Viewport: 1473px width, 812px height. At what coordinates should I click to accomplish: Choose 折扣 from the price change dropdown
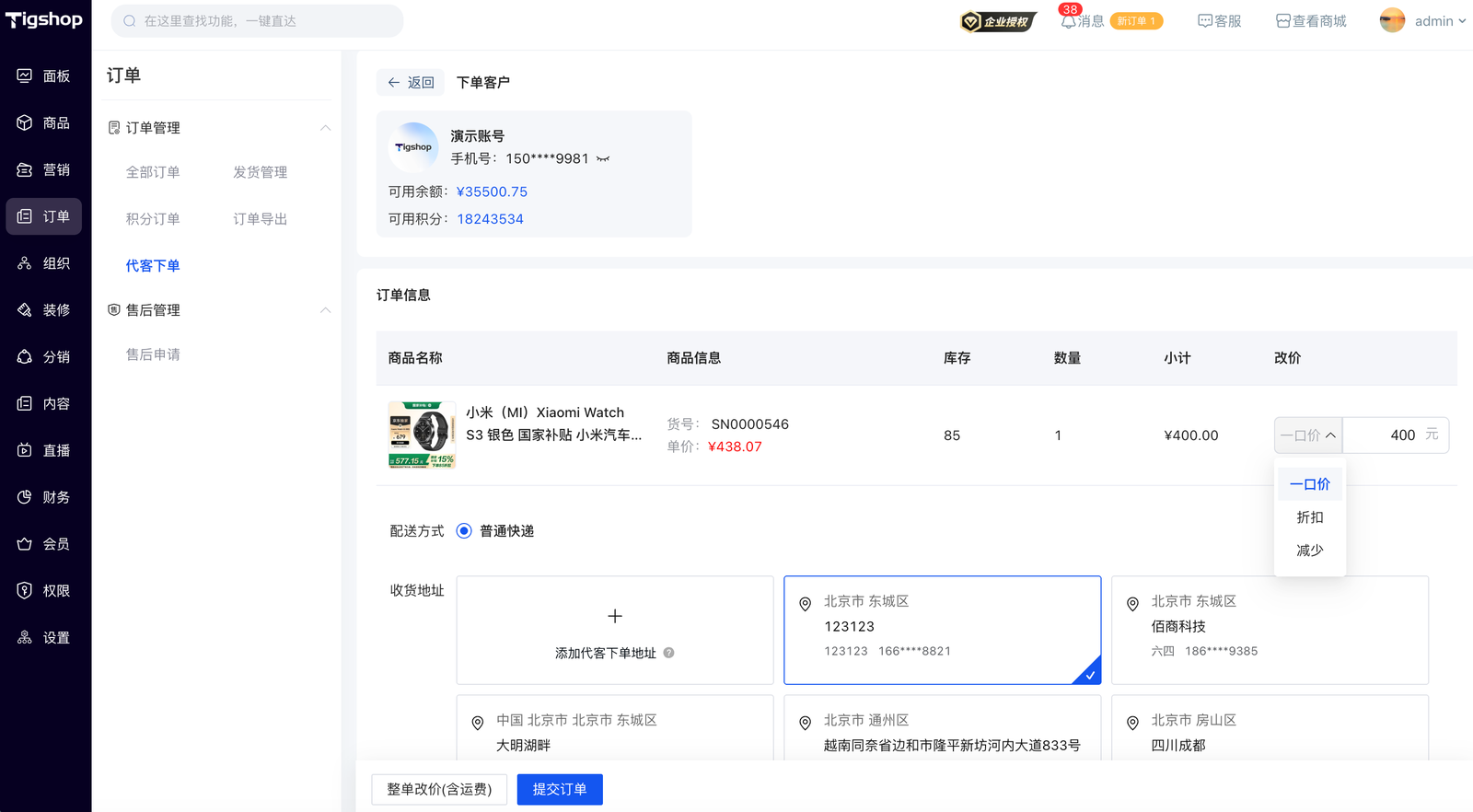1309,517
